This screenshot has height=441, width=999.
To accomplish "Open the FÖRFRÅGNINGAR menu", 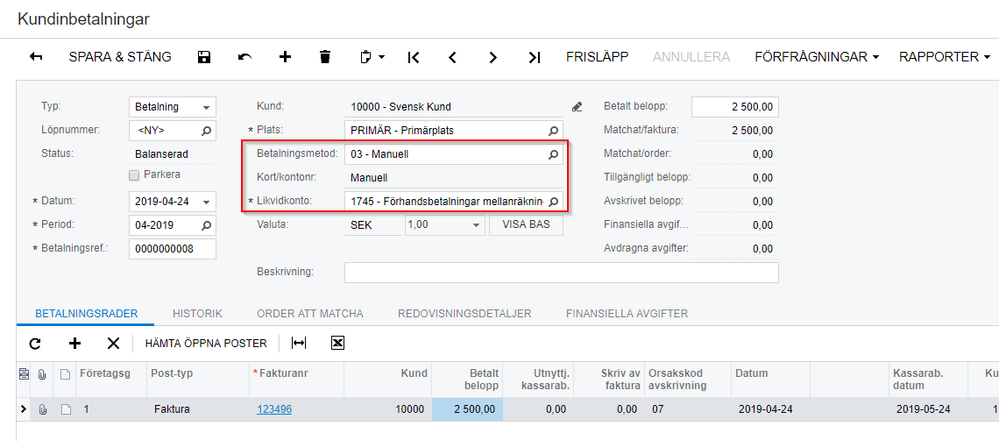I will pos(817,57).
